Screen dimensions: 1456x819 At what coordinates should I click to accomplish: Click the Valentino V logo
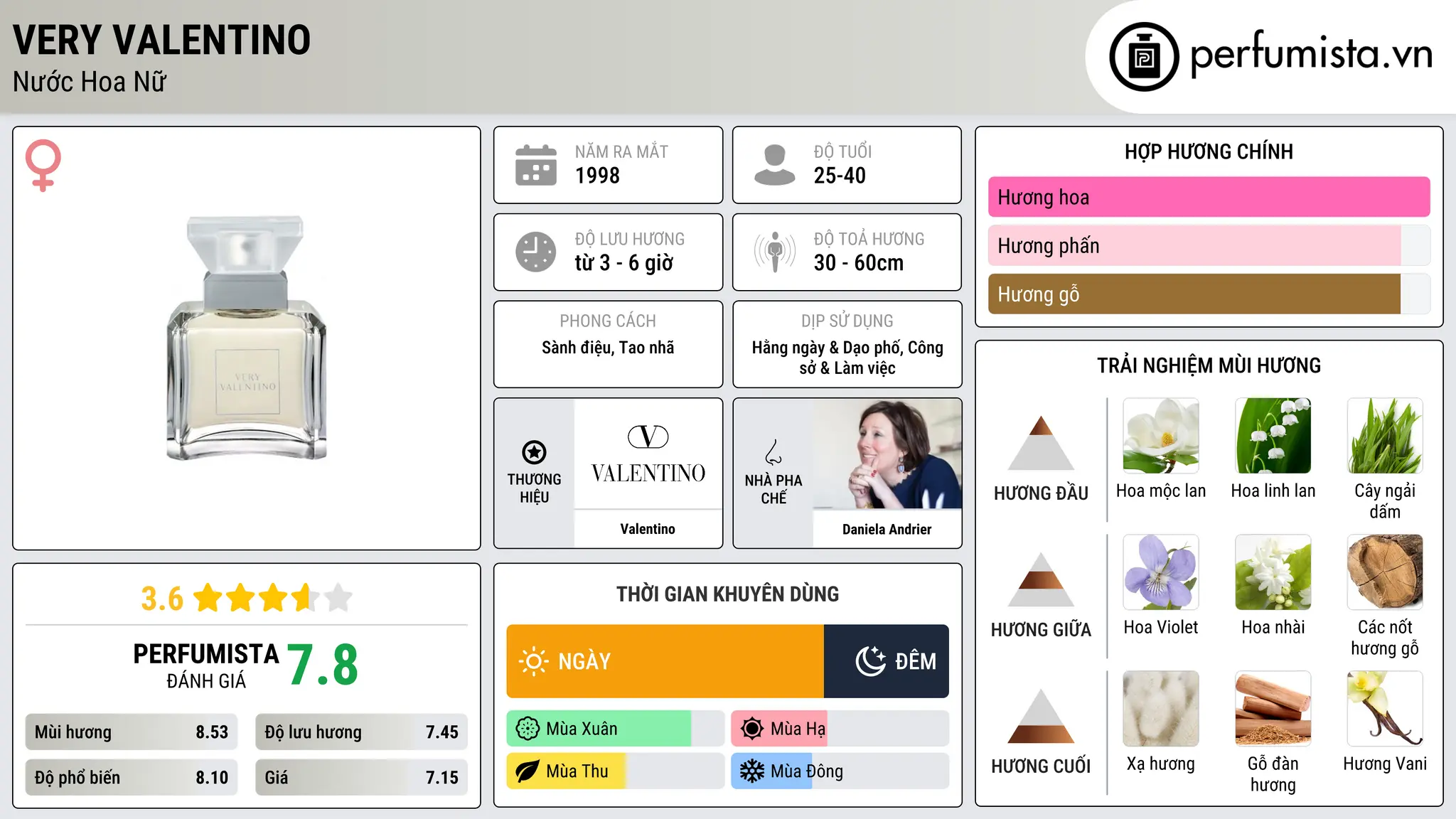point(648,437)
